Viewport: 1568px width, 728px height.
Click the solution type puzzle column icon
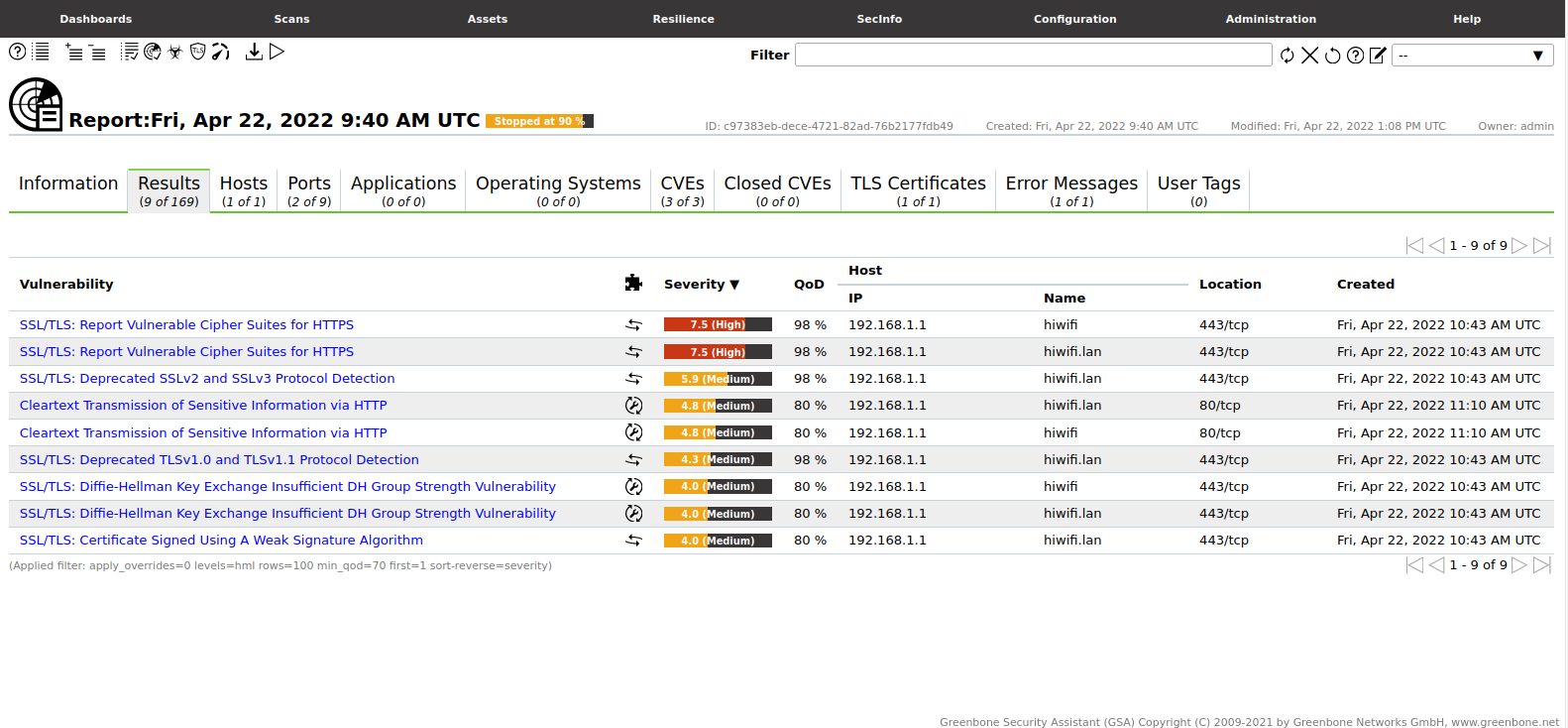(x=633, y=284)
